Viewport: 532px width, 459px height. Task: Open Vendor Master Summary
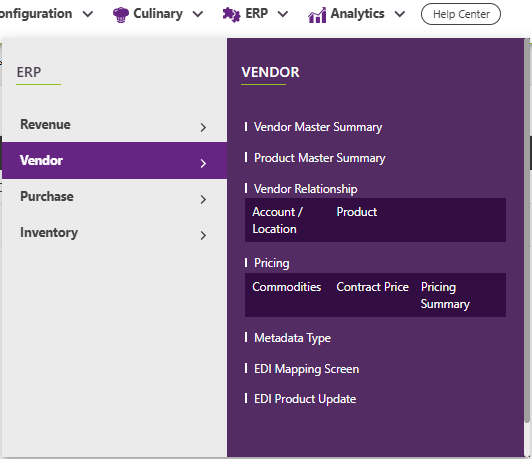coord(318,127)
